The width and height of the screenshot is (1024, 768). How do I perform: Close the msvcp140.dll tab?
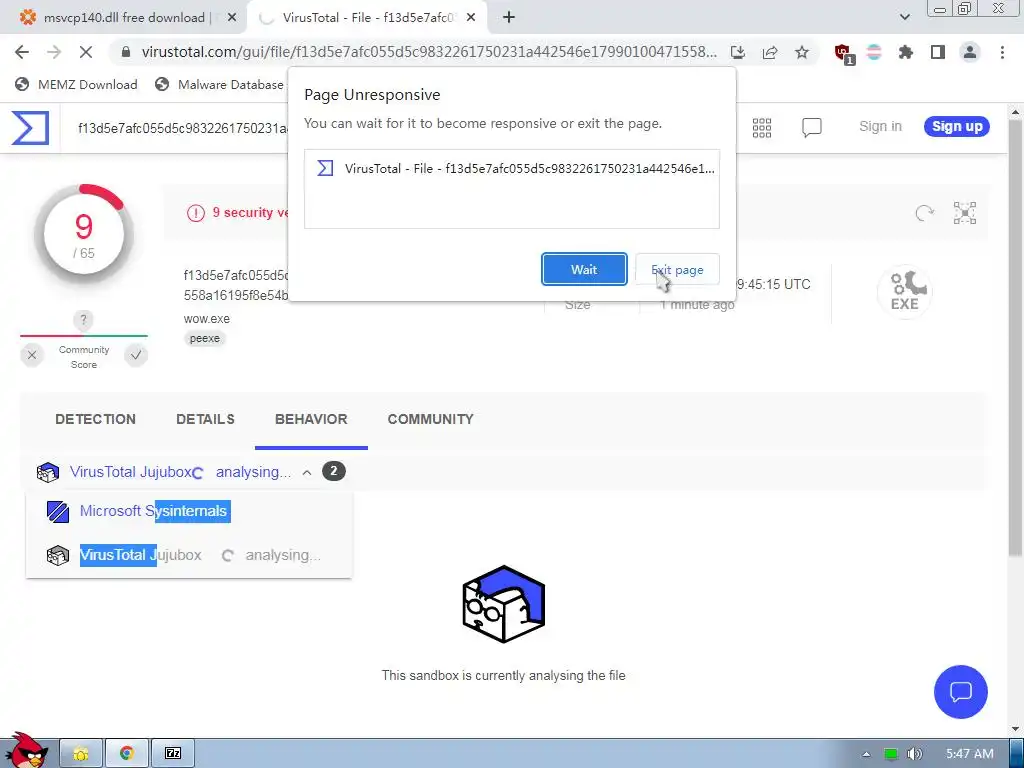(x=232, y=18)
